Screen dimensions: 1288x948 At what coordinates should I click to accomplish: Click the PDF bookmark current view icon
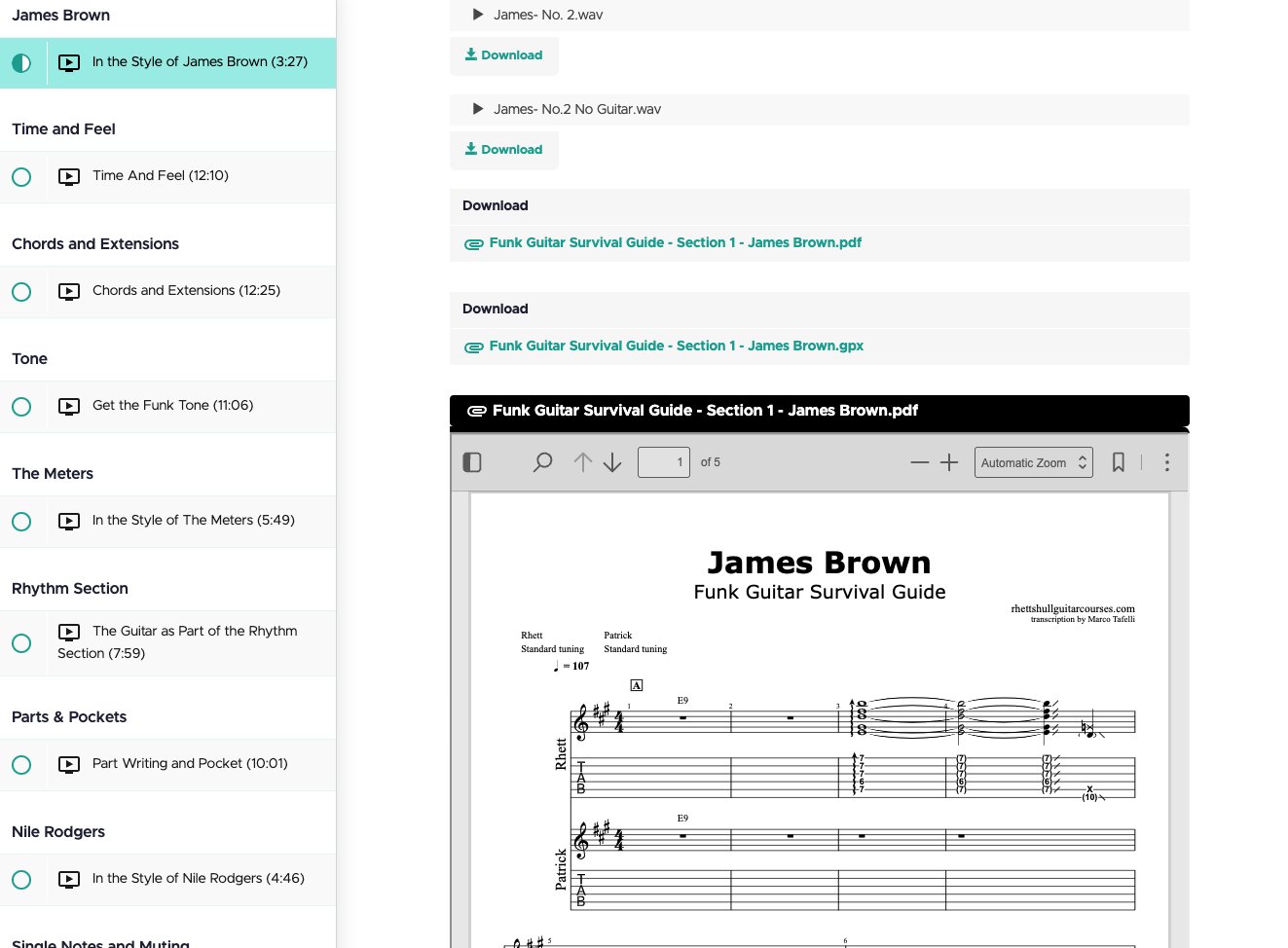pos(1119,462)
